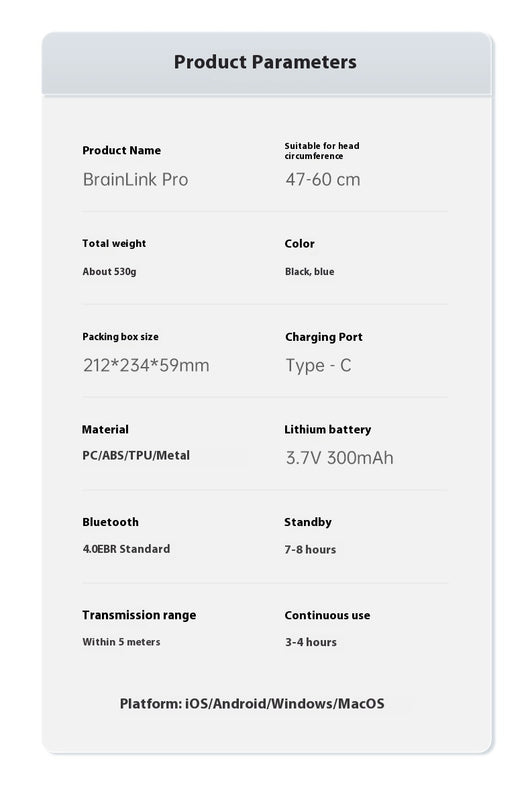Select the Black, blue color value
This screenshot has width=530, height=785.
coord(309,271)
